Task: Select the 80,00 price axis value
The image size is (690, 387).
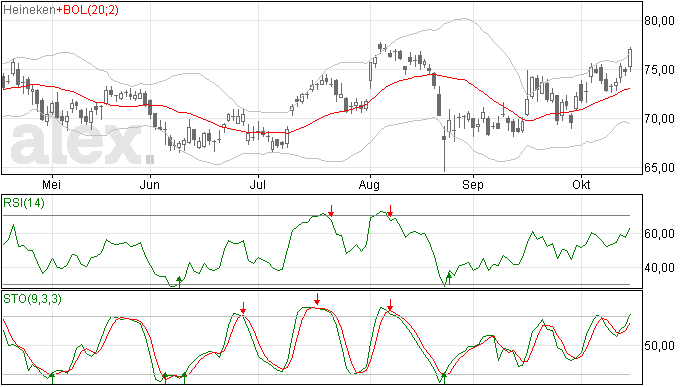Action: tap(659, 21)
